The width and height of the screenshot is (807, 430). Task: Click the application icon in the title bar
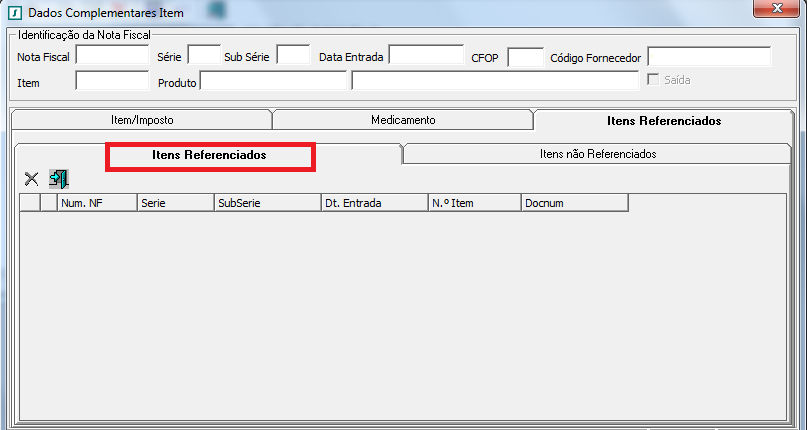point(15,12)
